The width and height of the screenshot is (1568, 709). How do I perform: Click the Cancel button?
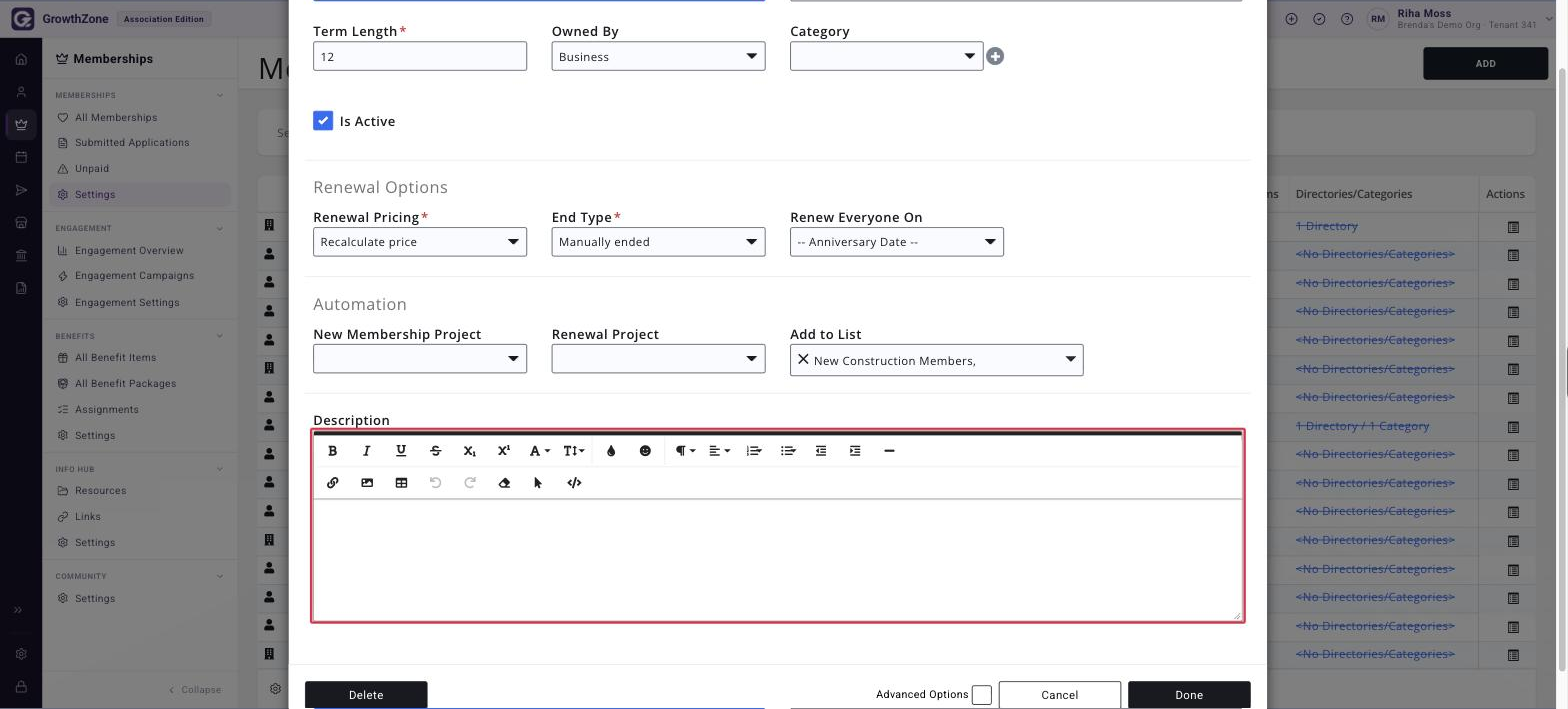click(1059, 695)
